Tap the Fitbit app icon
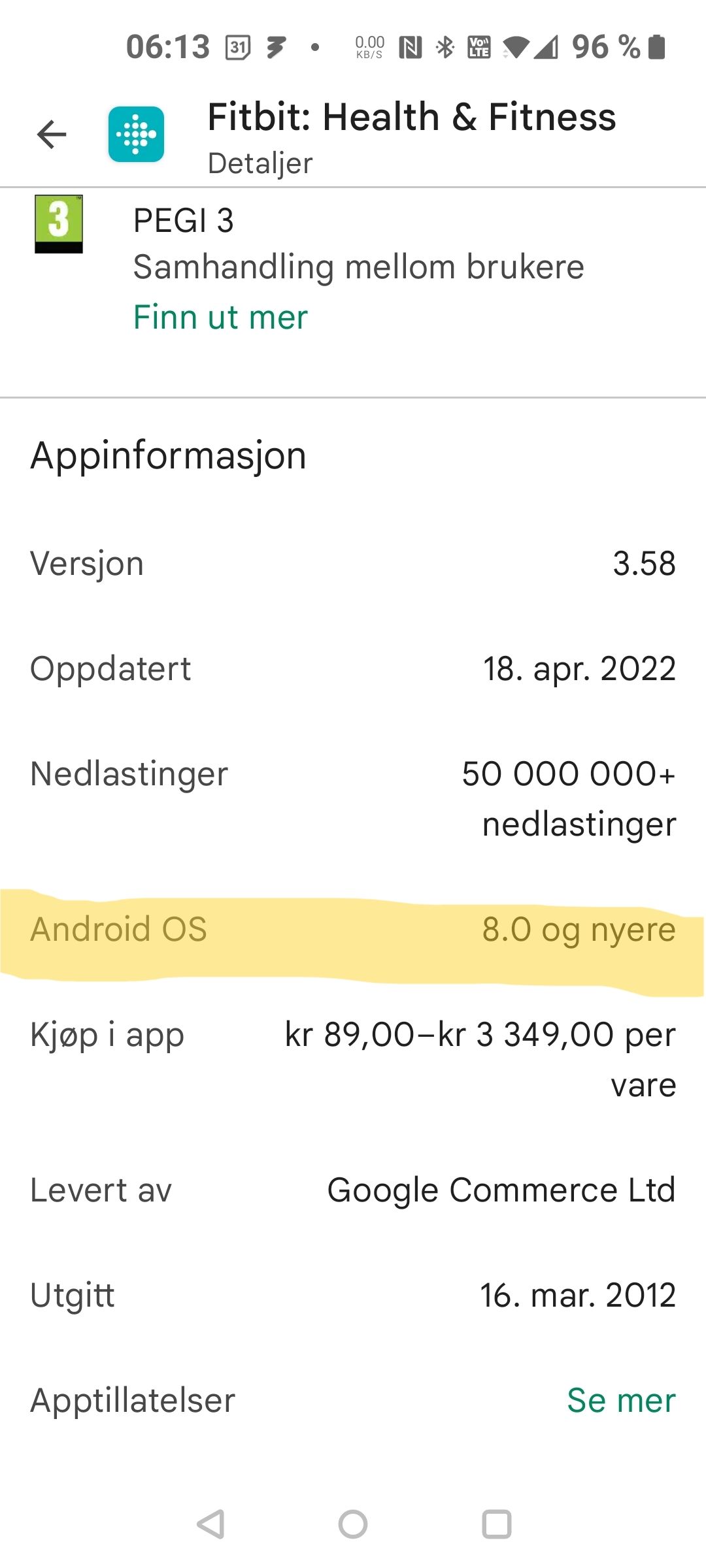706x1568 pixels. tap(136, 135)
